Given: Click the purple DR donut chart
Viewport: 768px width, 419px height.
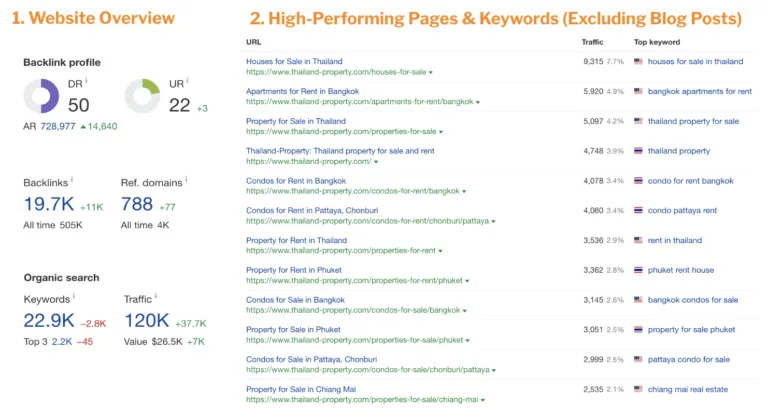Looking at the screenshot, I should click(41, 96).
